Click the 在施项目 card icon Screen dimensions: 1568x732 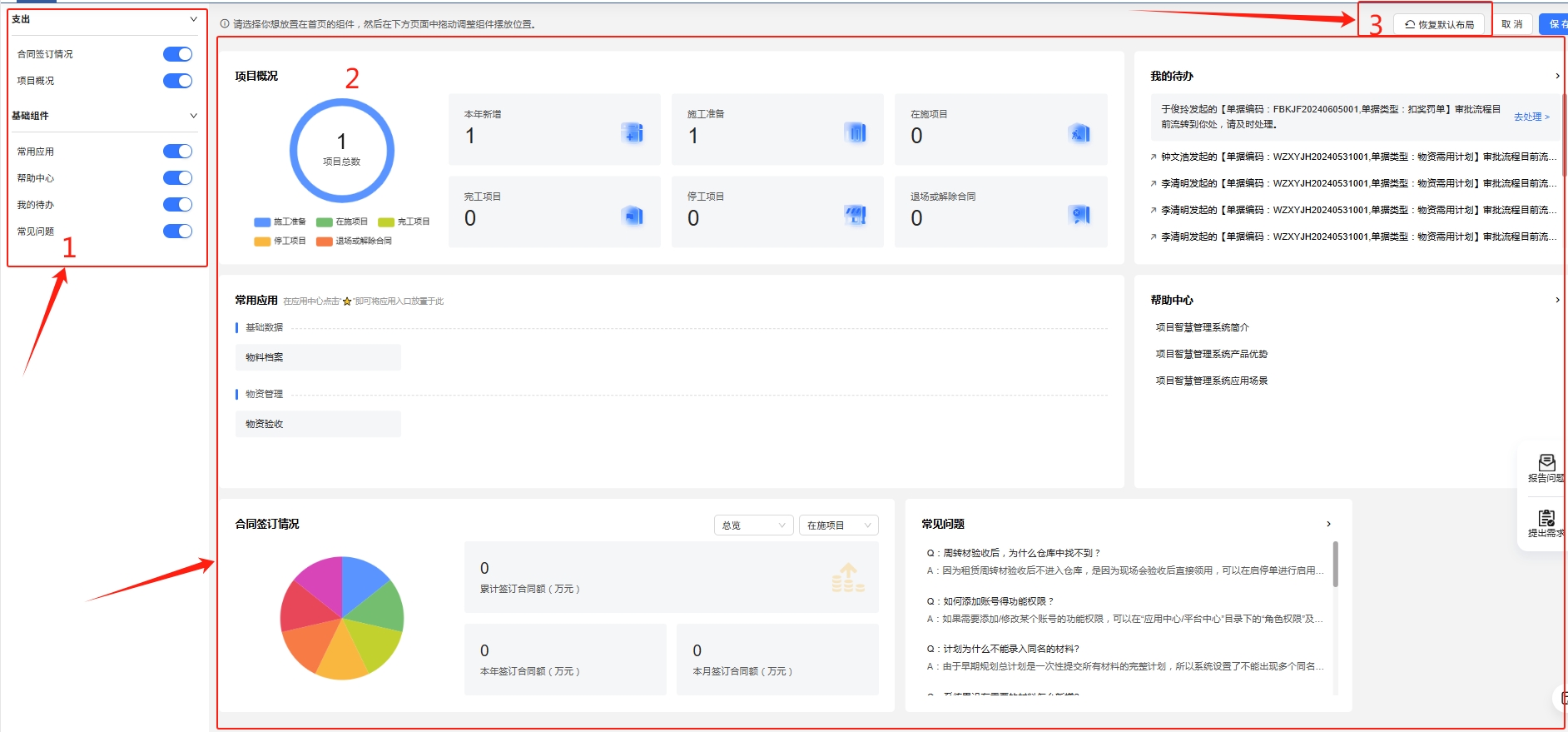coord(1079,133)
